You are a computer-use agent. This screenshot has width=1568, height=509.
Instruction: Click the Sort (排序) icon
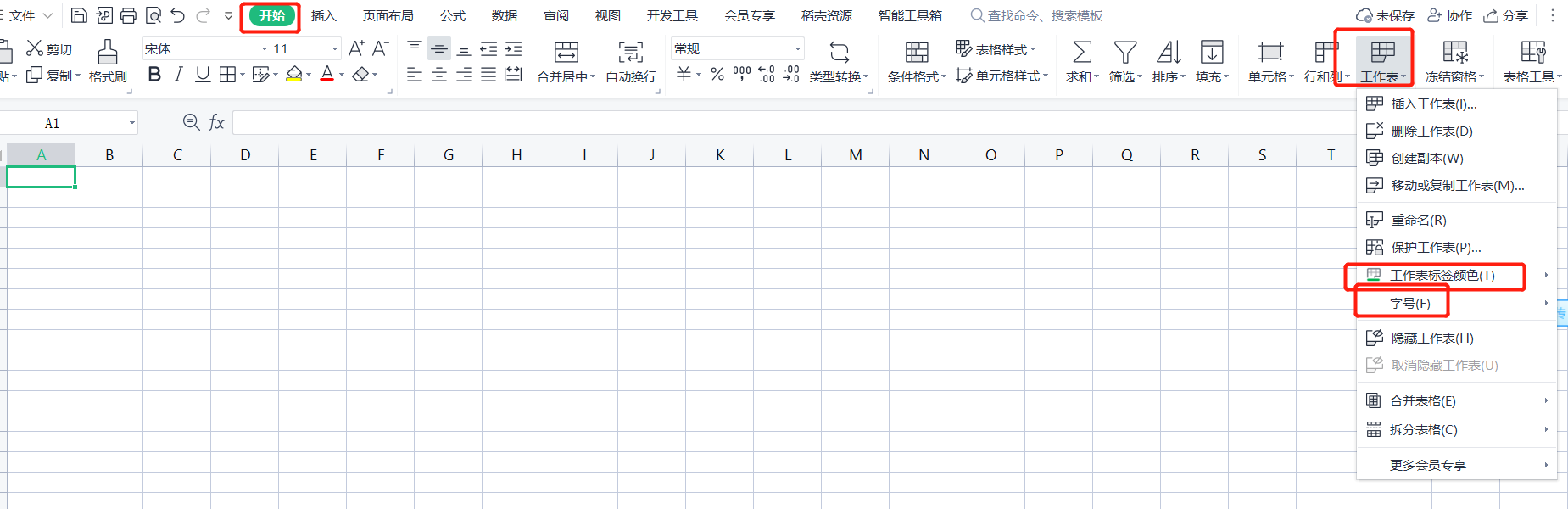pos(1169,52)
